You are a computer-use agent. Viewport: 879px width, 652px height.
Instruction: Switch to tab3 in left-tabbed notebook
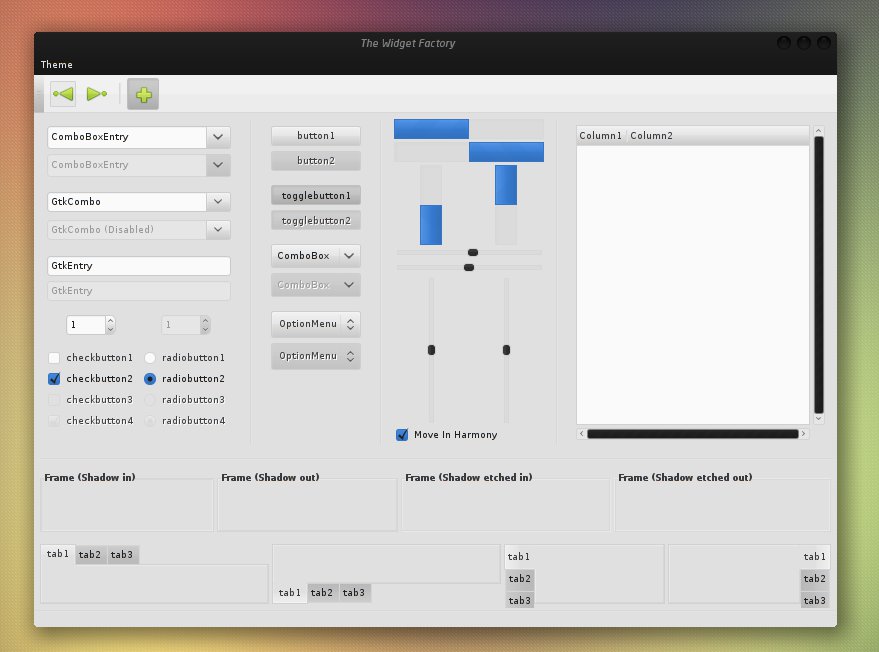click(x=520, y=600)
